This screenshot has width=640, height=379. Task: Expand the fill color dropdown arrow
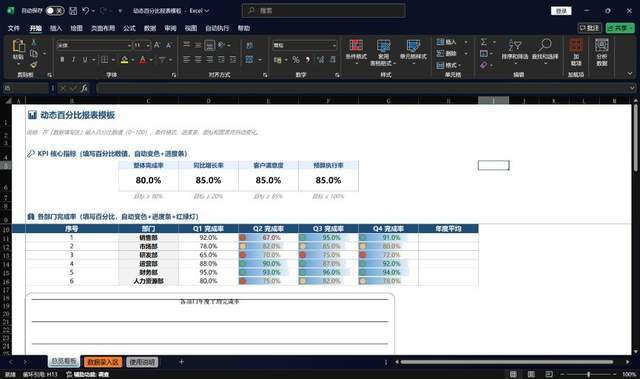coord(133,60)
